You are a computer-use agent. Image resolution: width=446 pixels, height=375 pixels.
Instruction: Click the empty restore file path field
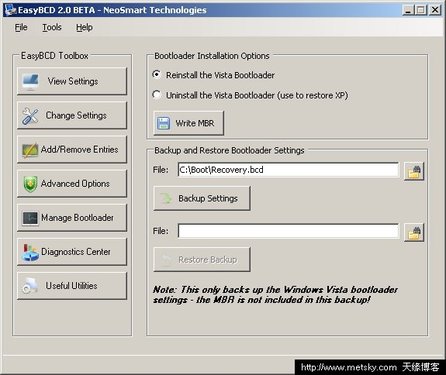(288, 231)
